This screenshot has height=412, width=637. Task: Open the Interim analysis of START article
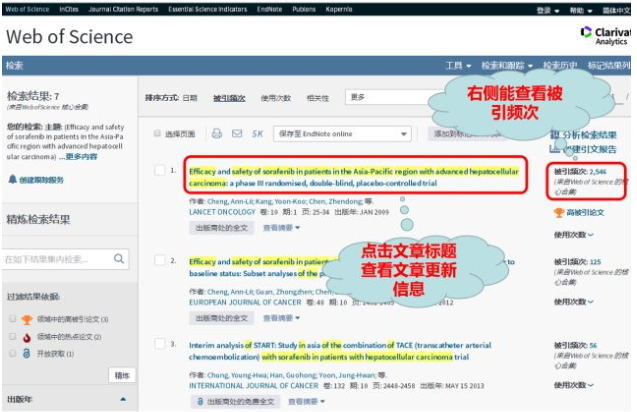point(340,351)
